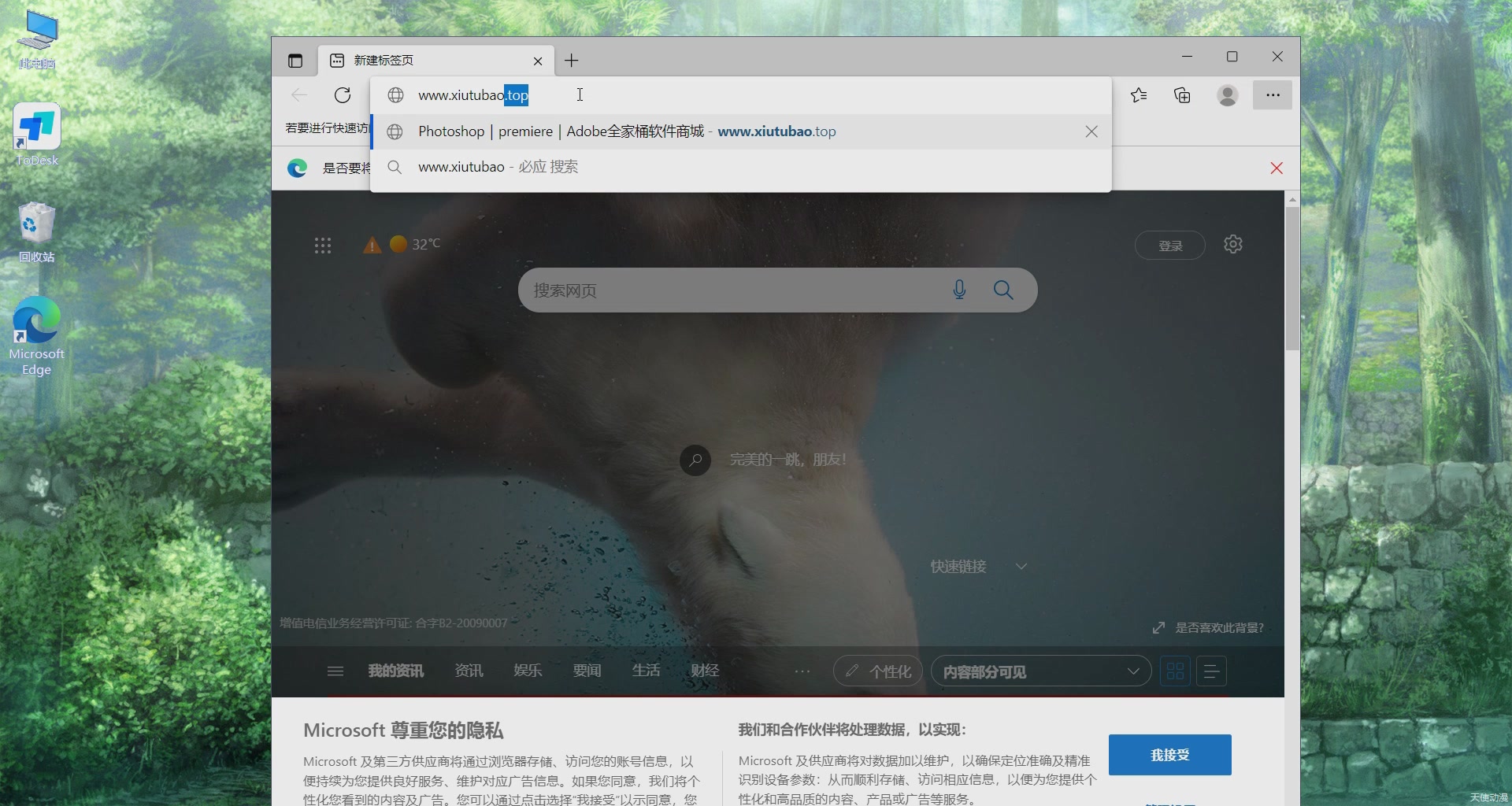The image size is (1512, 806).
Task: Open page settings gear icon
Action: coord(1233,244)
